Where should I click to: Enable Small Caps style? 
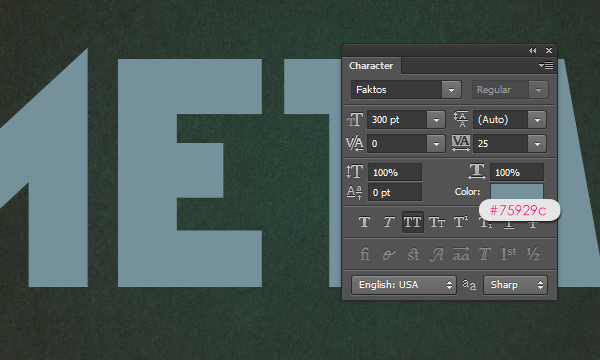pyautogui.click(x=437, y=222)
